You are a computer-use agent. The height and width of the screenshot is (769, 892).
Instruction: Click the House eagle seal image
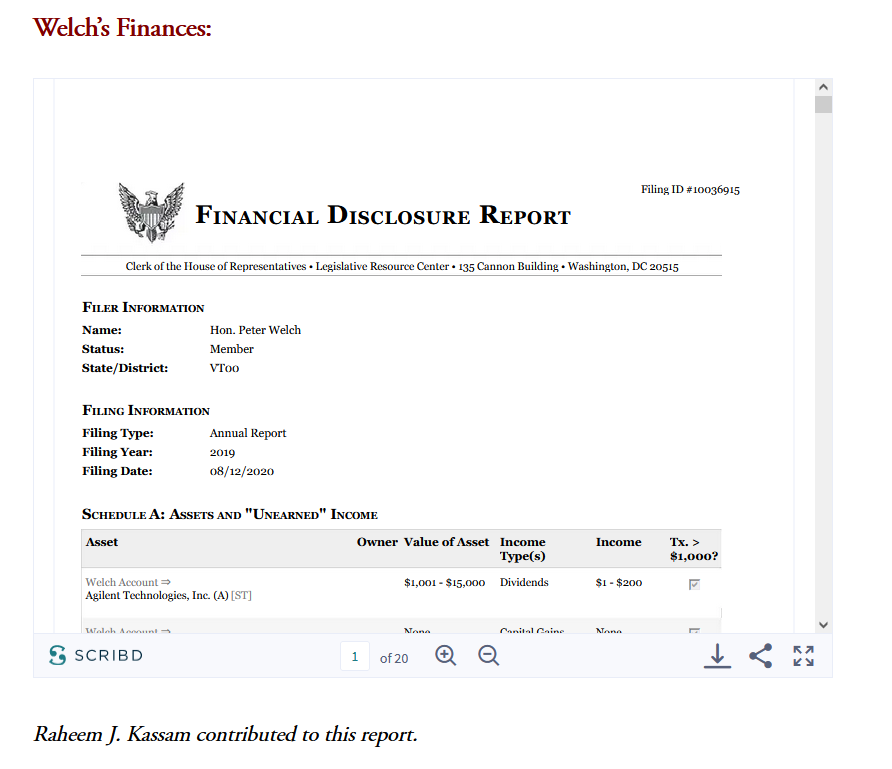click(151, 212)
